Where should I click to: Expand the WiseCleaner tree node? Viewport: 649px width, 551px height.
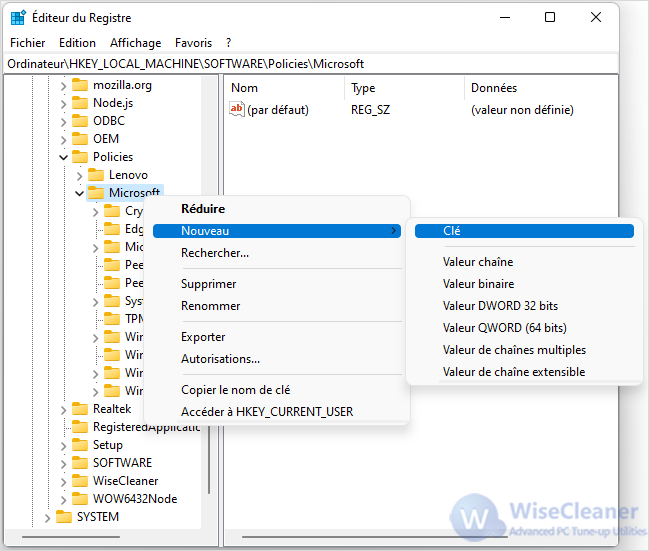[63, 482]
